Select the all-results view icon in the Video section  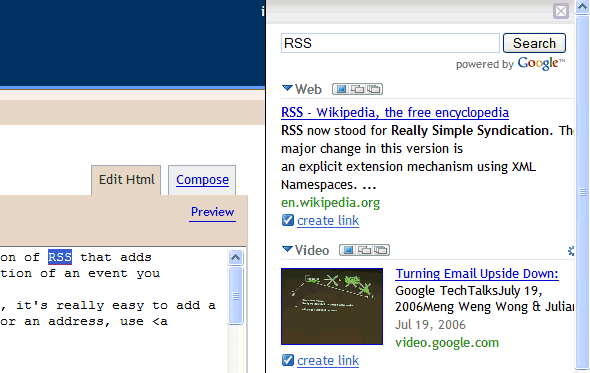(381, 250)
